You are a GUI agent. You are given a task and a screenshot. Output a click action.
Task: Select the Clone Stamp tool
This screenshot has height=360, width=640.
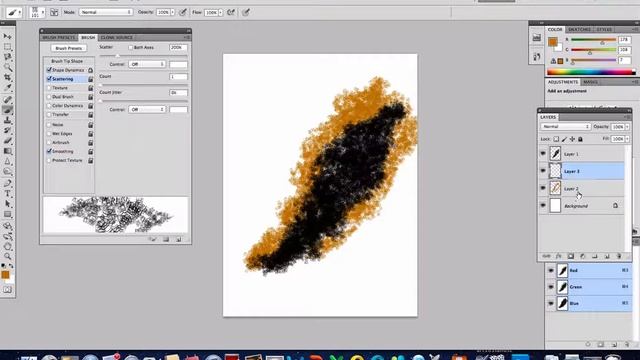pos(7,120)
